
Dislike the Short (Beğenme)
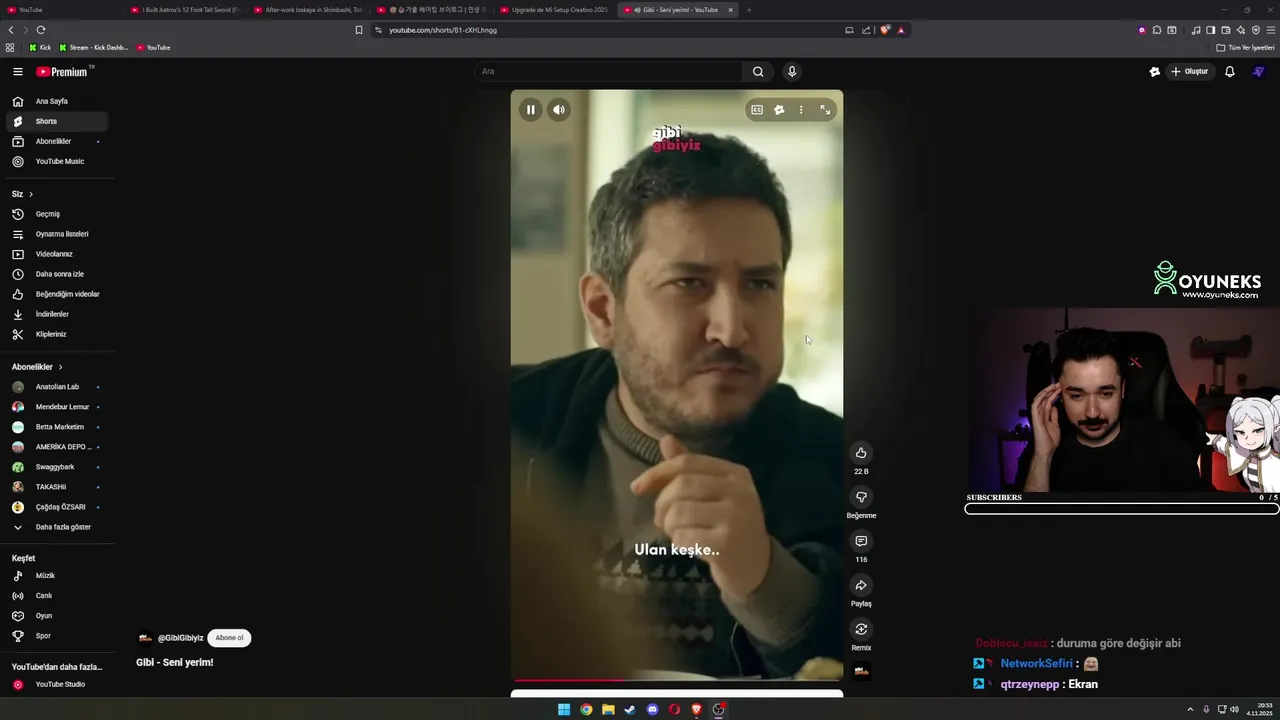pos(861,497)
